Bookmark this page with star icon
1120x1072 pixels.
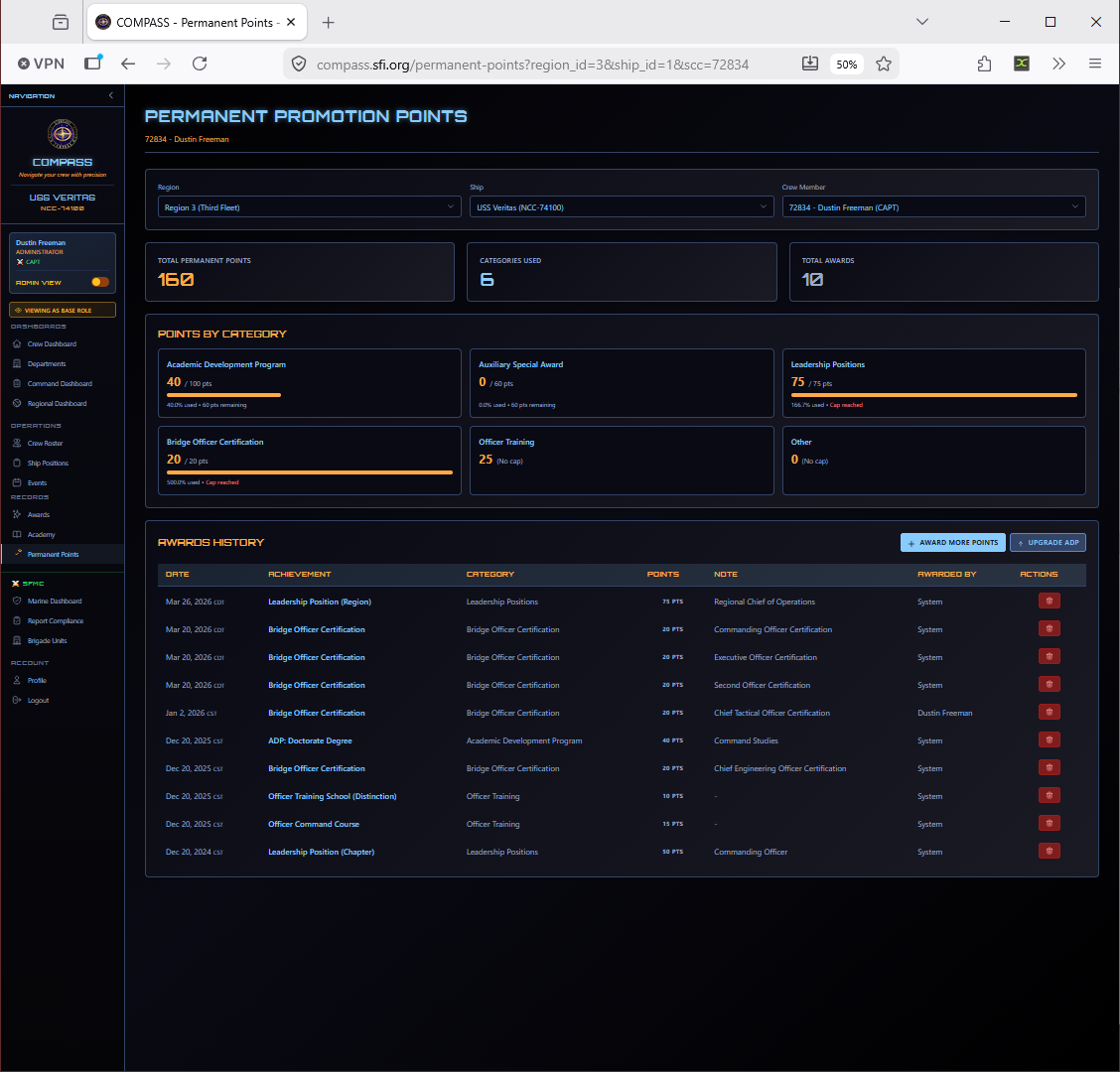(884, 64)
